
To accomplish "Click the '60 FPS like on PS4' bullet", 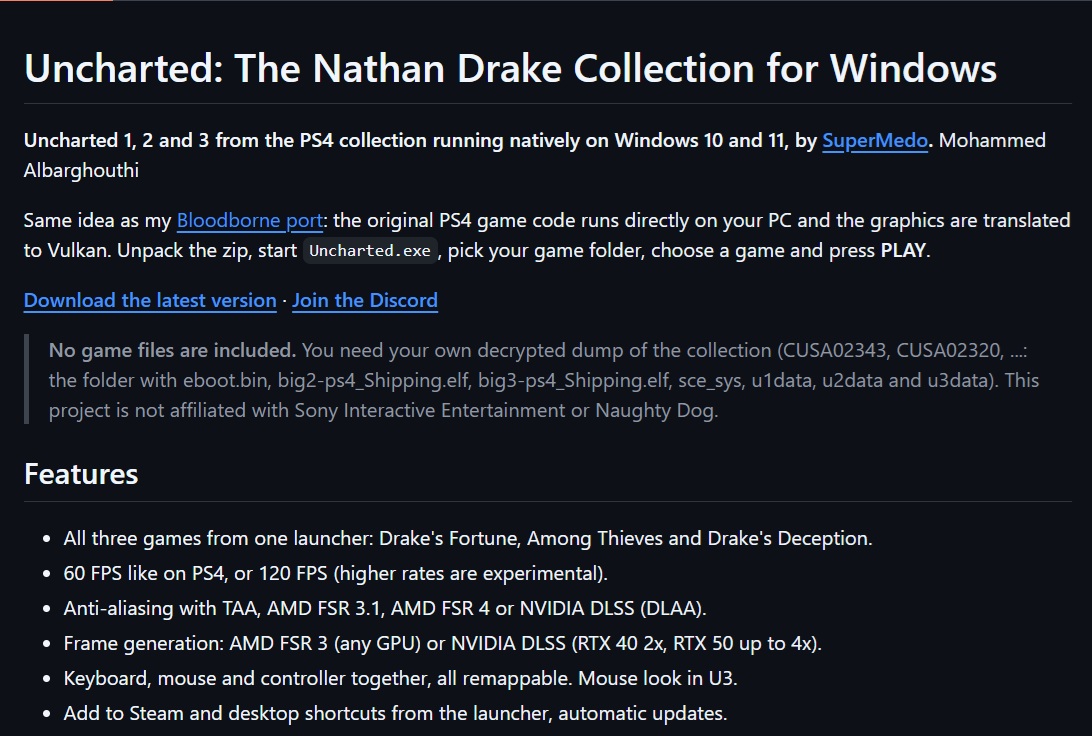I will (x=336, y=574).
